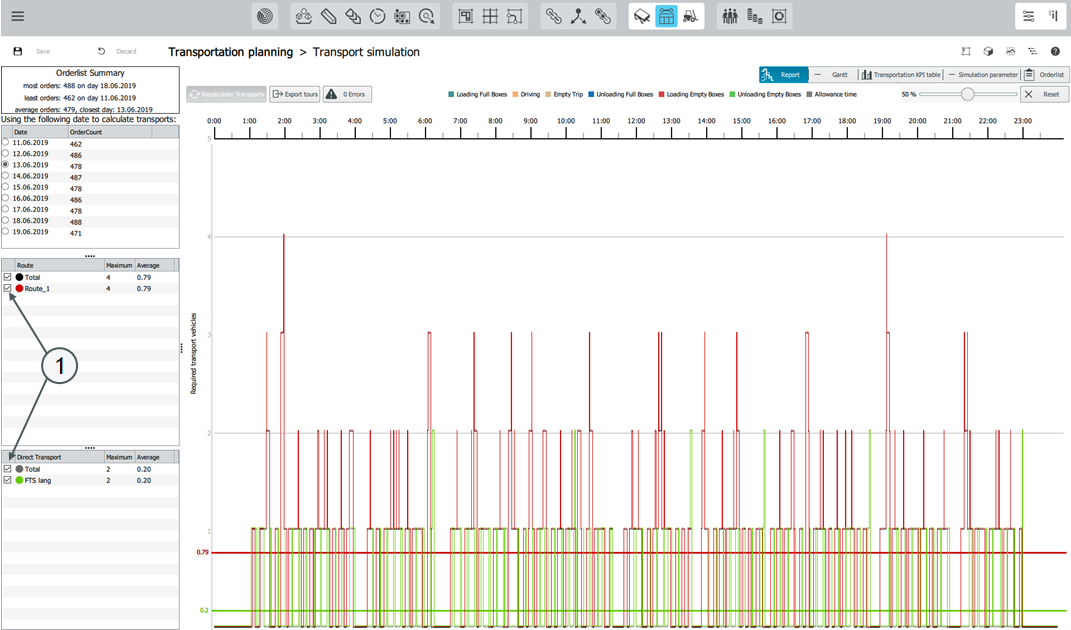
Task: Select the 19.06.2019 date radio button
Action: pos(5,232)
